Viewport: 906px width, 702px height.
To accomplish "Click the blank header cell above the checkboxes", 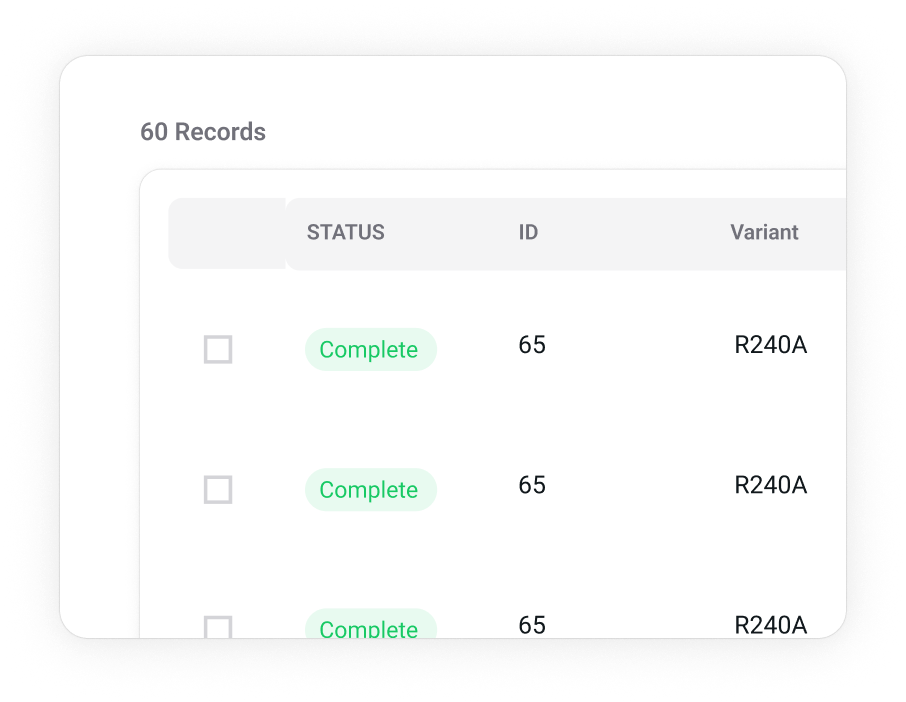I will [226, 233].
